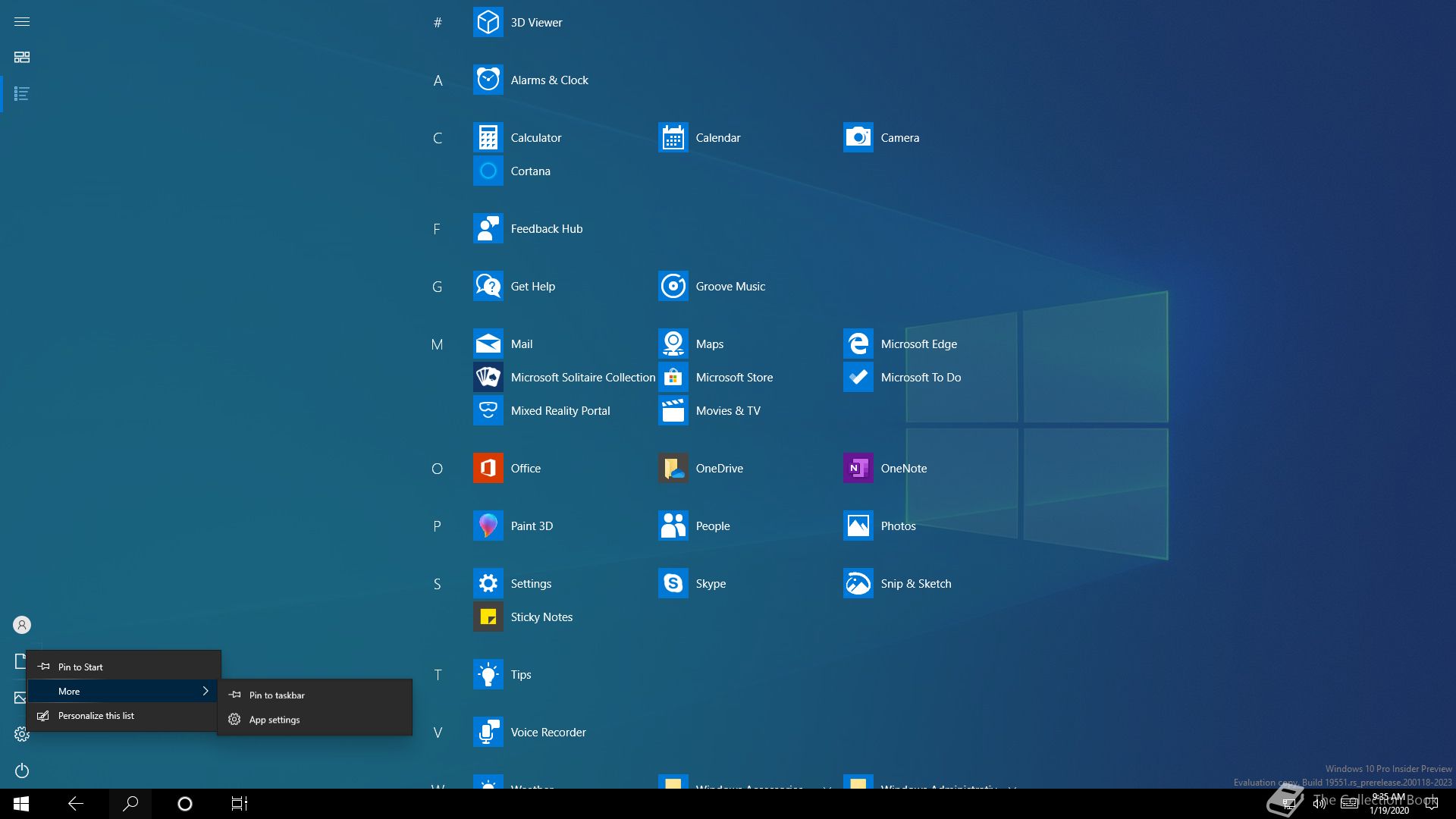The width and height of the screenshot is (1456, 819).
Task: Choose Personalize this list
Action: [x=124, y=715]
